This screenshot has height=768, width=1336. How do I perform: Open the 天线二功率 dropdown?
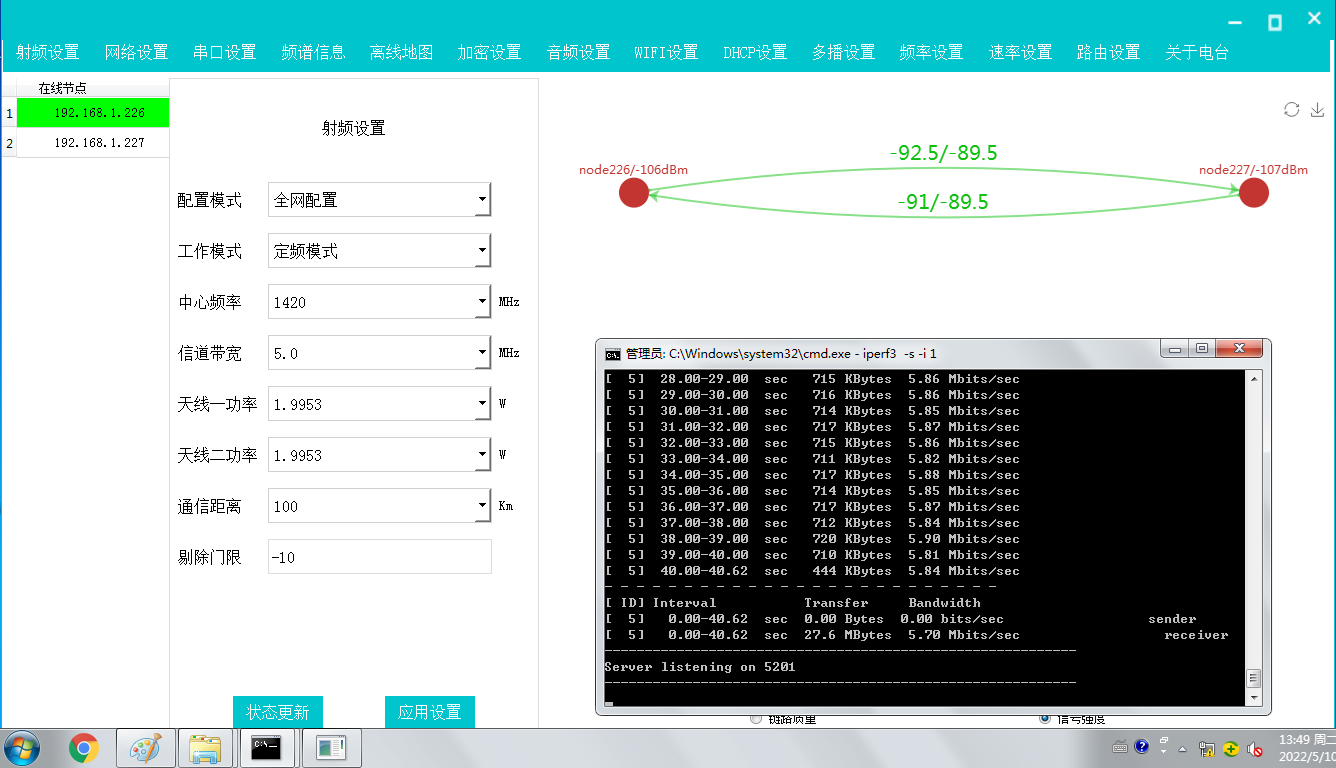(x=482, y=454)
